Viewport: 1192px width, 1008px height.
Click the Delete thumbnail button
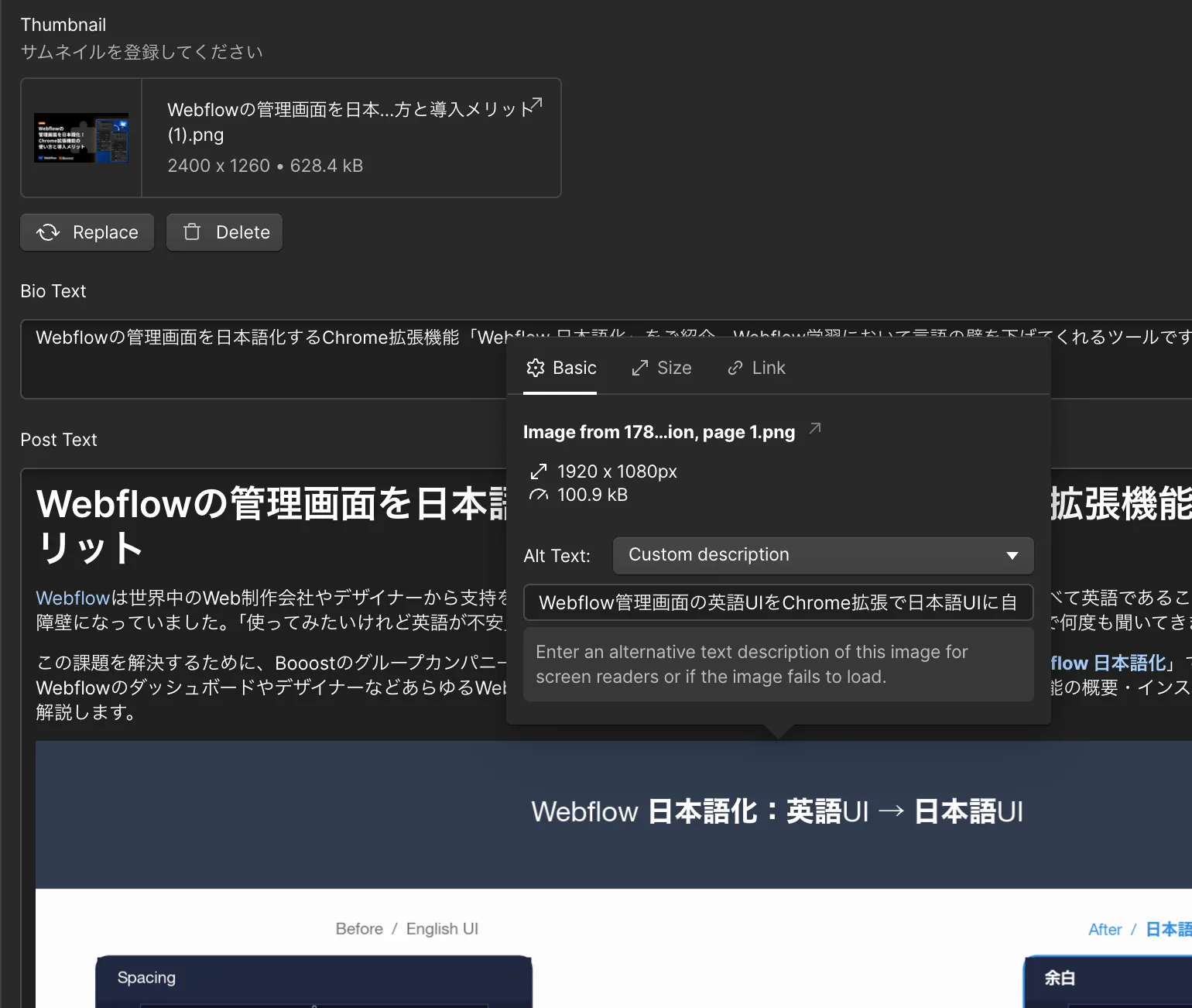(224, 232)
